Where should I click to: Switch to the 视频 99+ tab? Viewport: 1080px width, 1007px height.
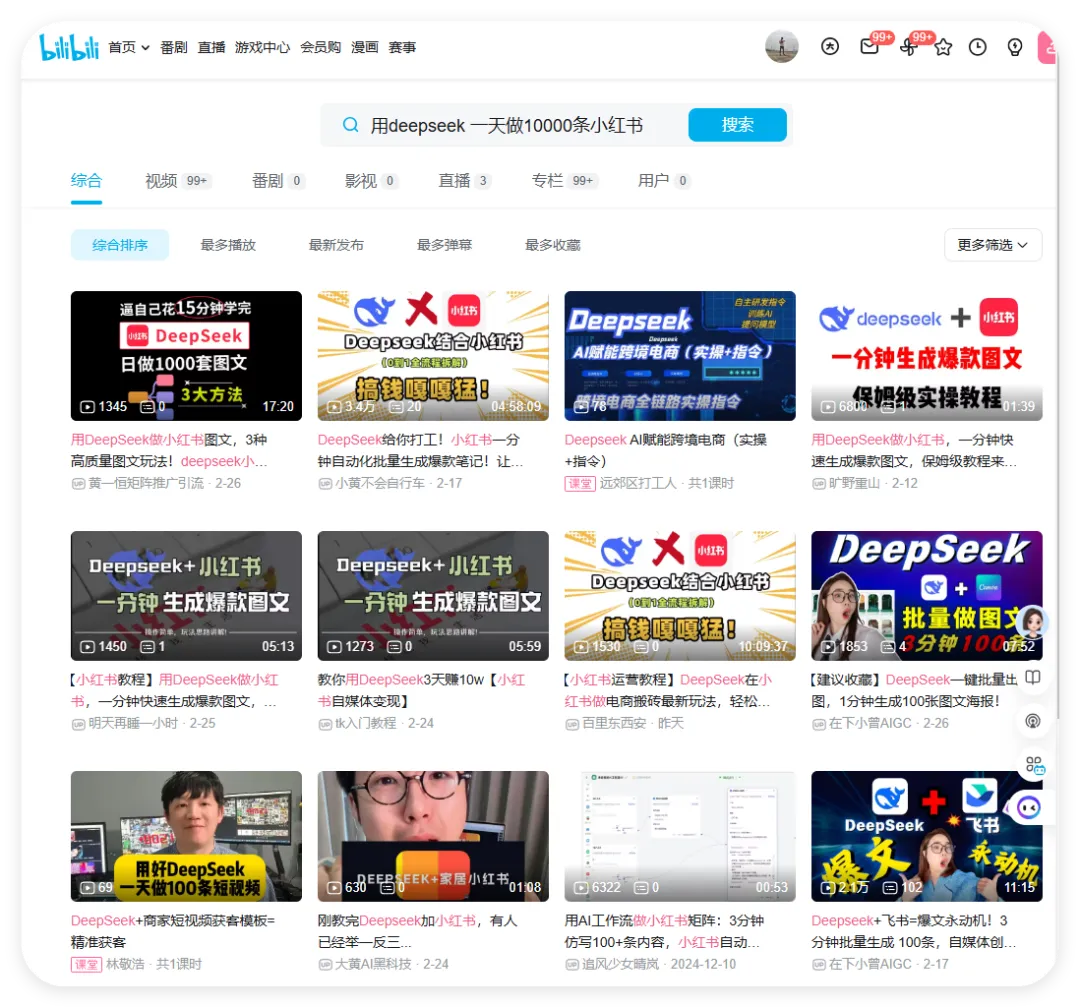click(x=178, y=180)
